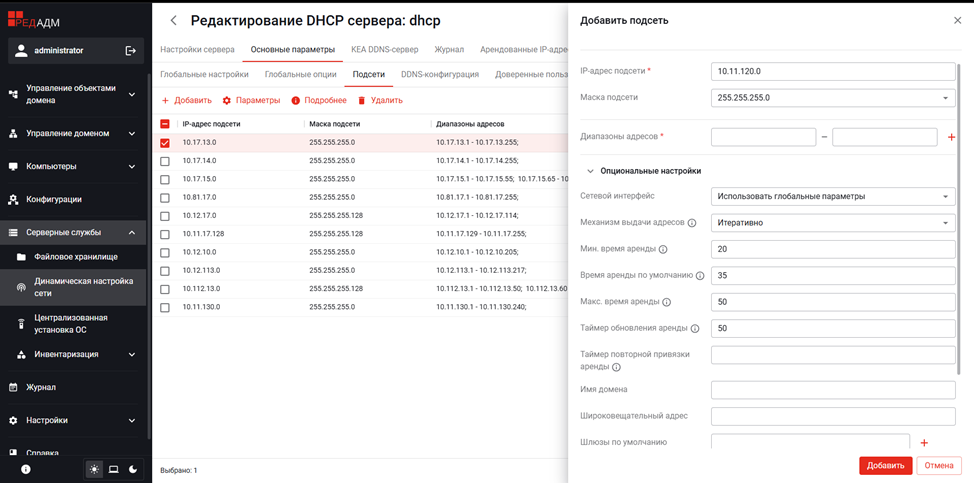Click the logout icon beside administrator
Screen dimensions: 974x483
tap(130, 51)
